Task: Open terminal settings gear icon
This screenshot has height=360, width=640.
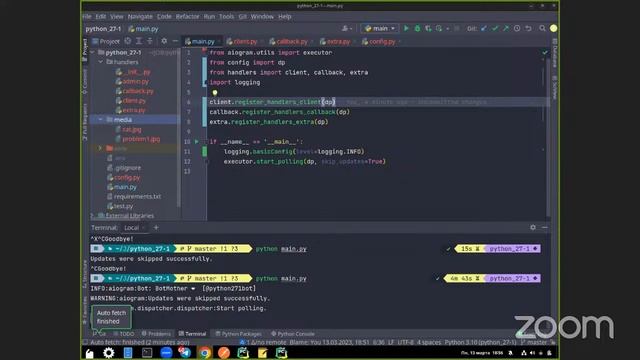Action: click(533, 227)
